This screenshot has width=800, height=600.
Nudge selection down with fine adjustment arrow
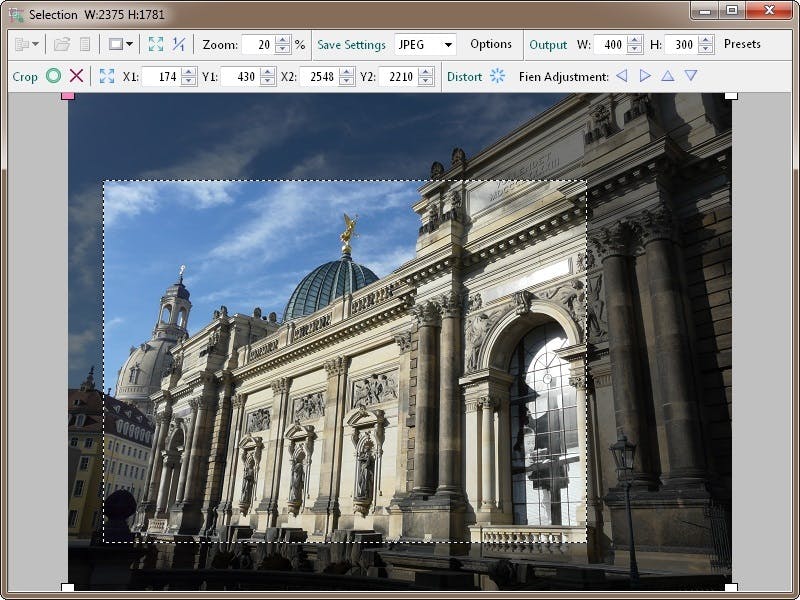coord(691,76)
